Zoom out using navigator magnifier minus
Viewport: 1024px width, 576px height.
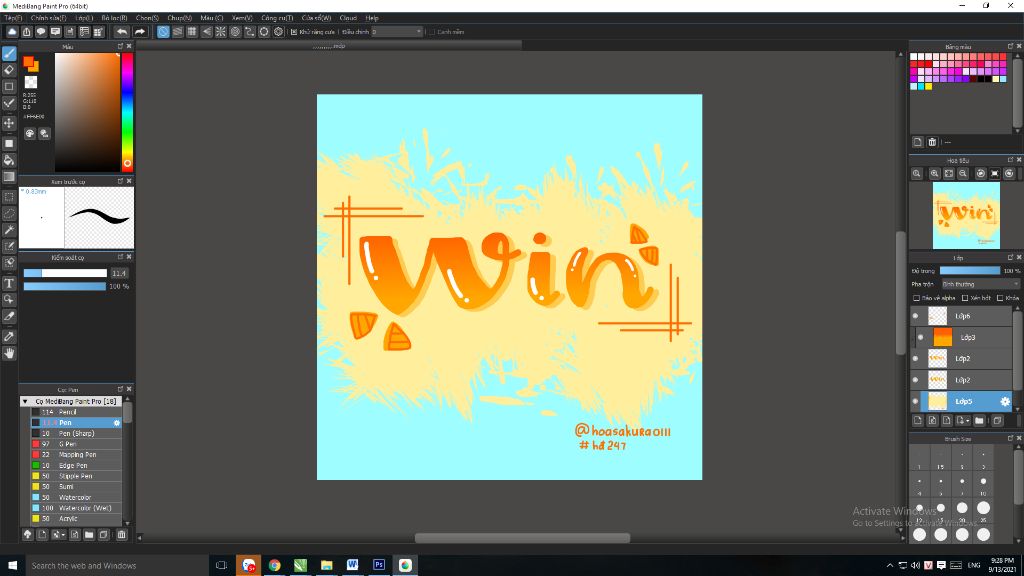pos(963,174)
